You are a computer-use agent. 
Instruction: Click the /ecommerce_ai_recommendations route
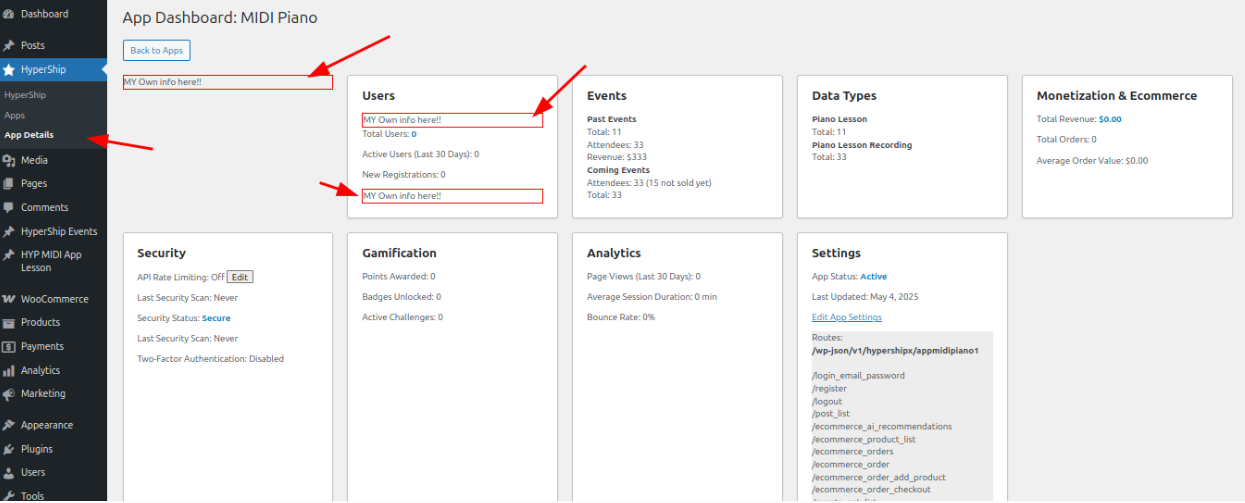[x=882, y=427]
